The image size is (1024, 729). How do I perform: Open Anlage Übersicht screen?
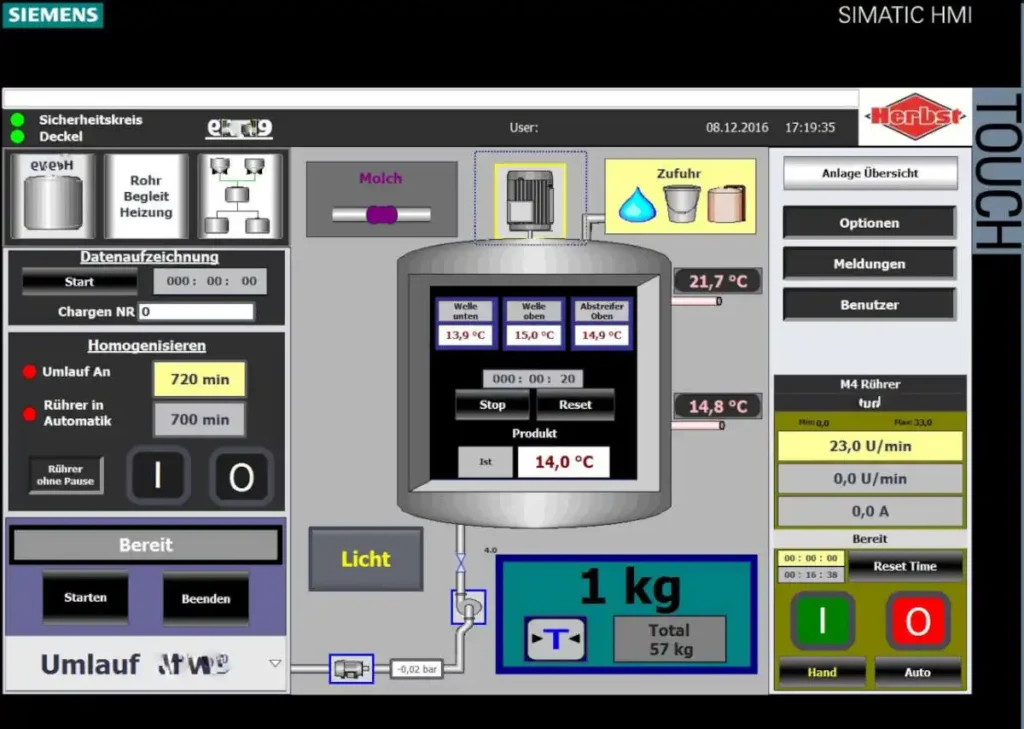point(870,173)
